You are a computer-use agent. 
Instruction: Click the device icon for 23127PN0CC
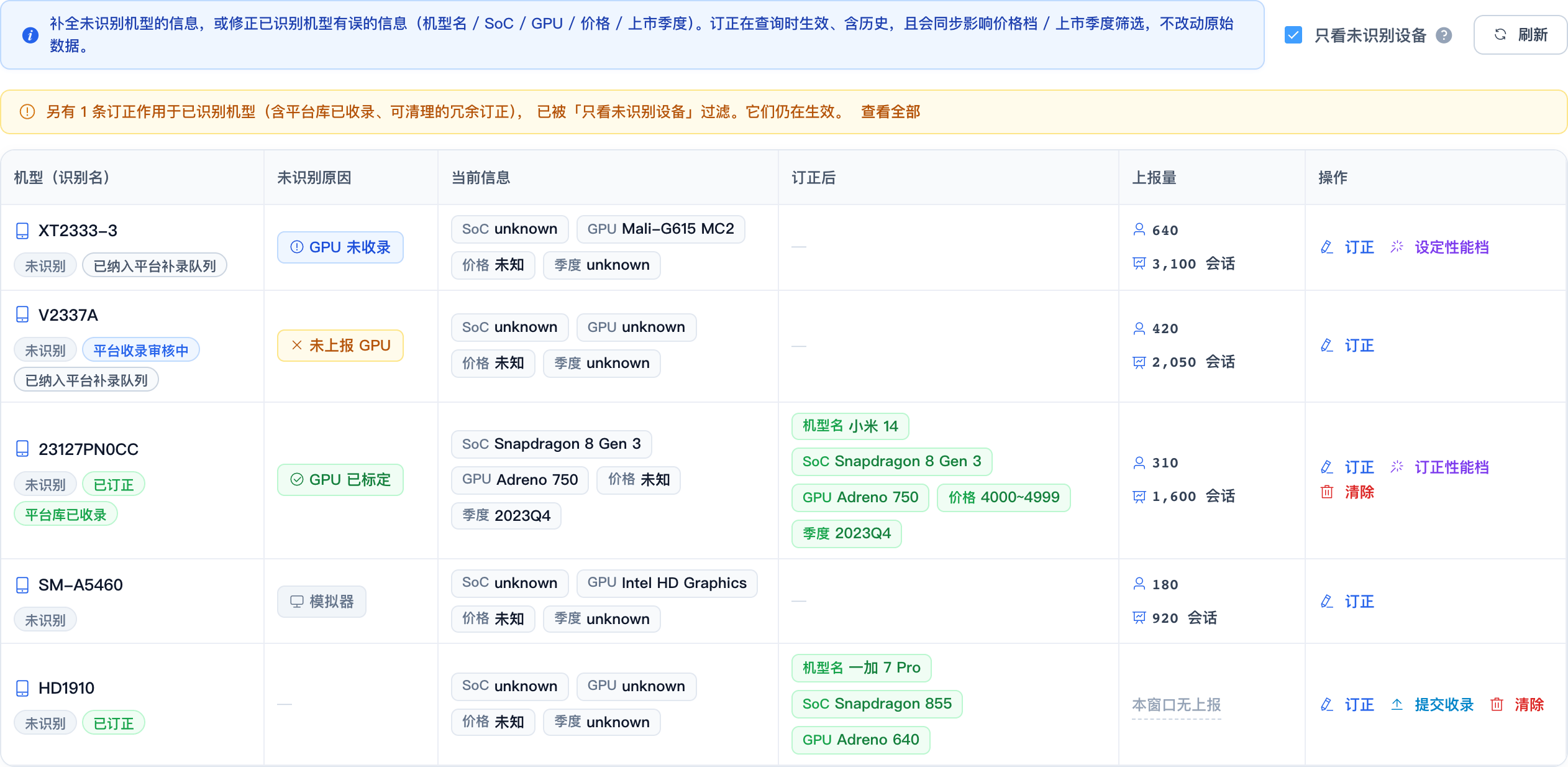point(22,449)
